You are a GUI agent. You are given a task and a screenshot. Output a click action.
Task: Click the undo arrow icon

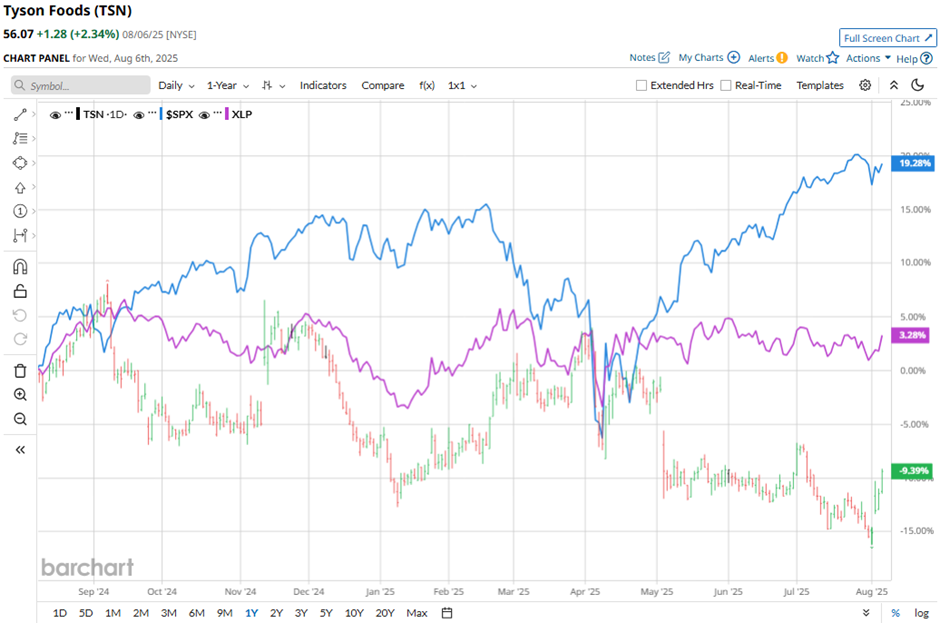click(x=20, y=315)
